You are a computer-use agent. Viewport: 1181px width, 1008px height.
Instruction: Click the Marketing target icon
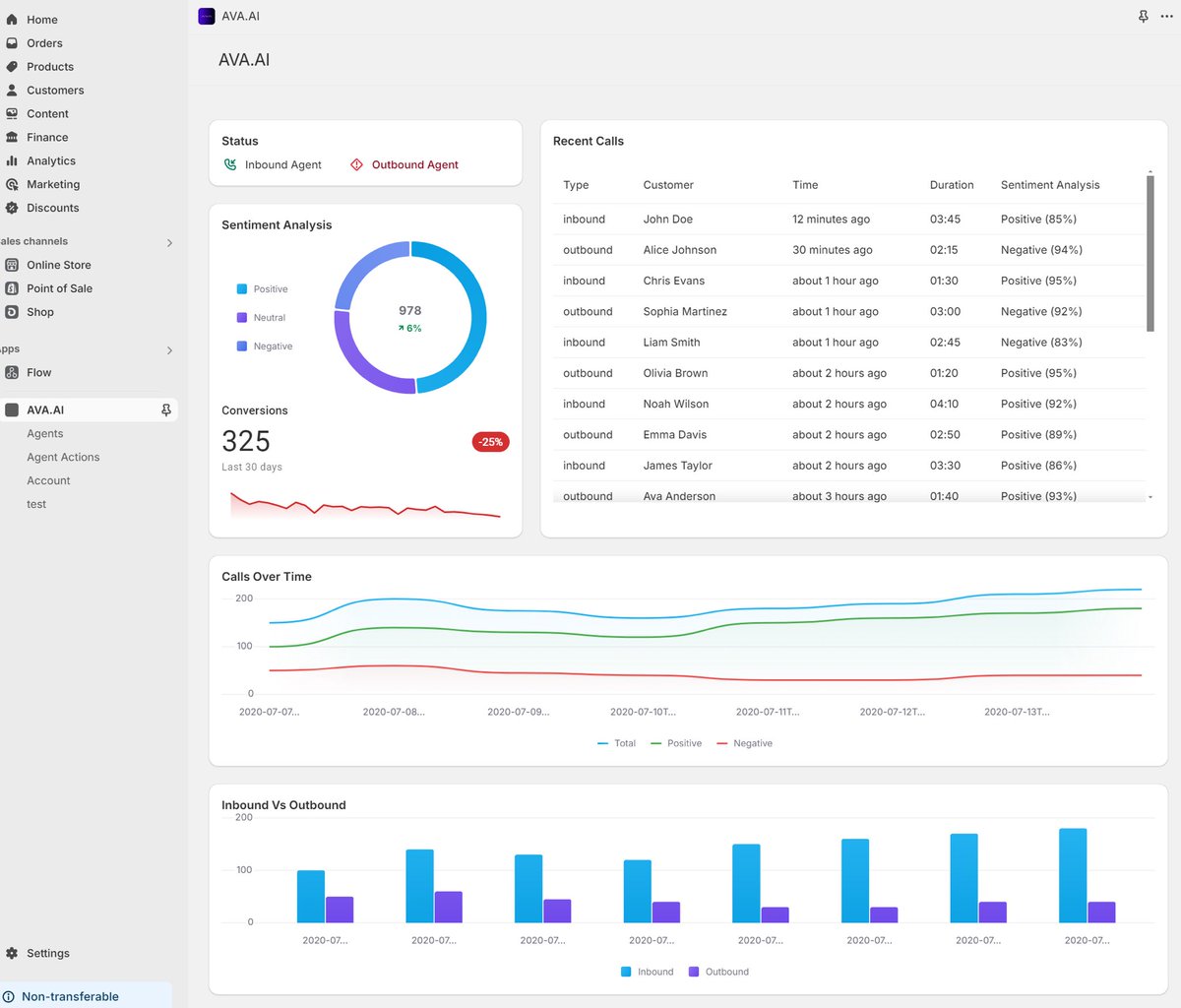[12, 185]
